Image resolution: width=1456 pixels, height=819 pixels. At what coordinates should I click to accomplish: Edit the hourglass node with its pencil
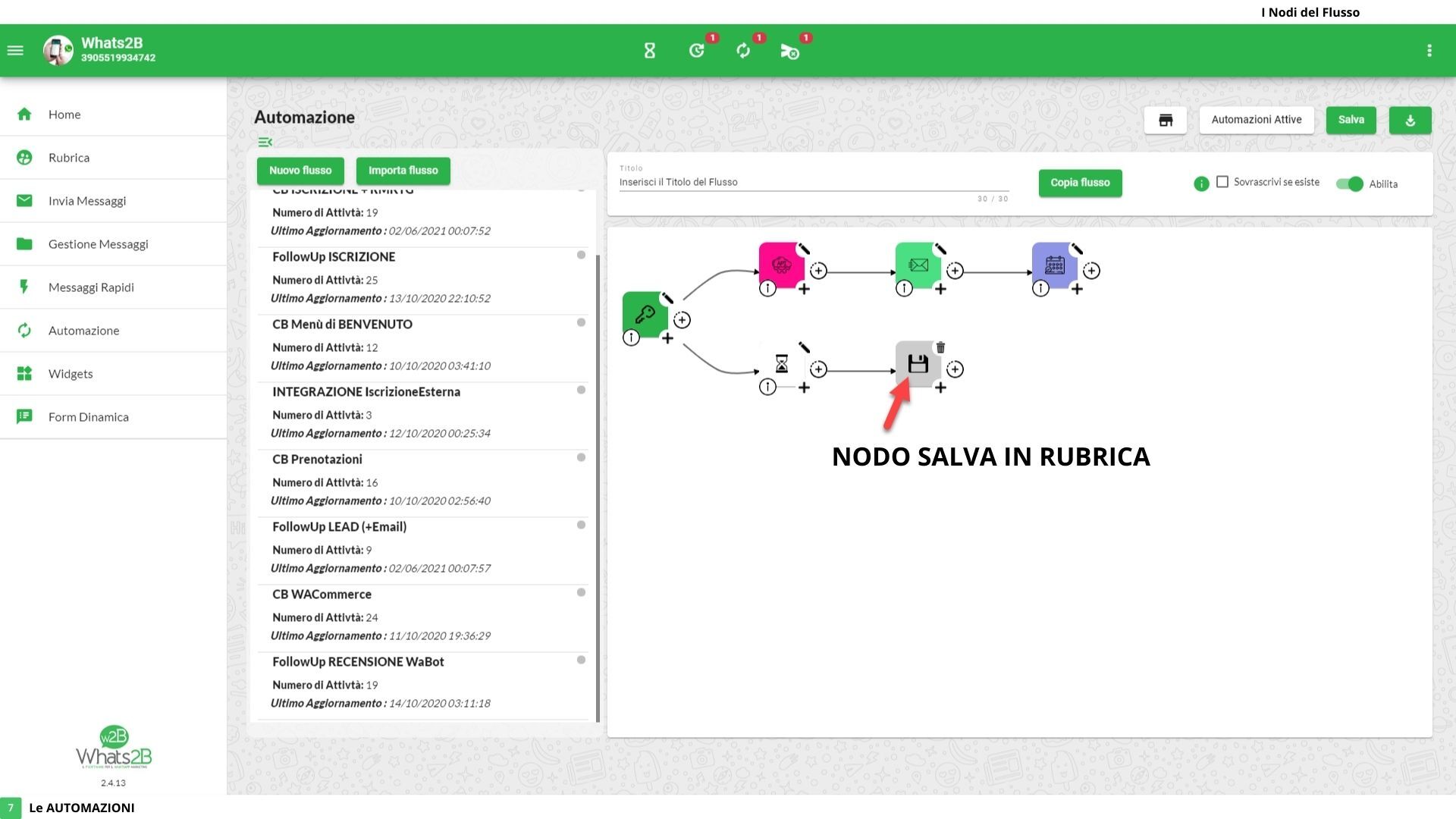804,347
